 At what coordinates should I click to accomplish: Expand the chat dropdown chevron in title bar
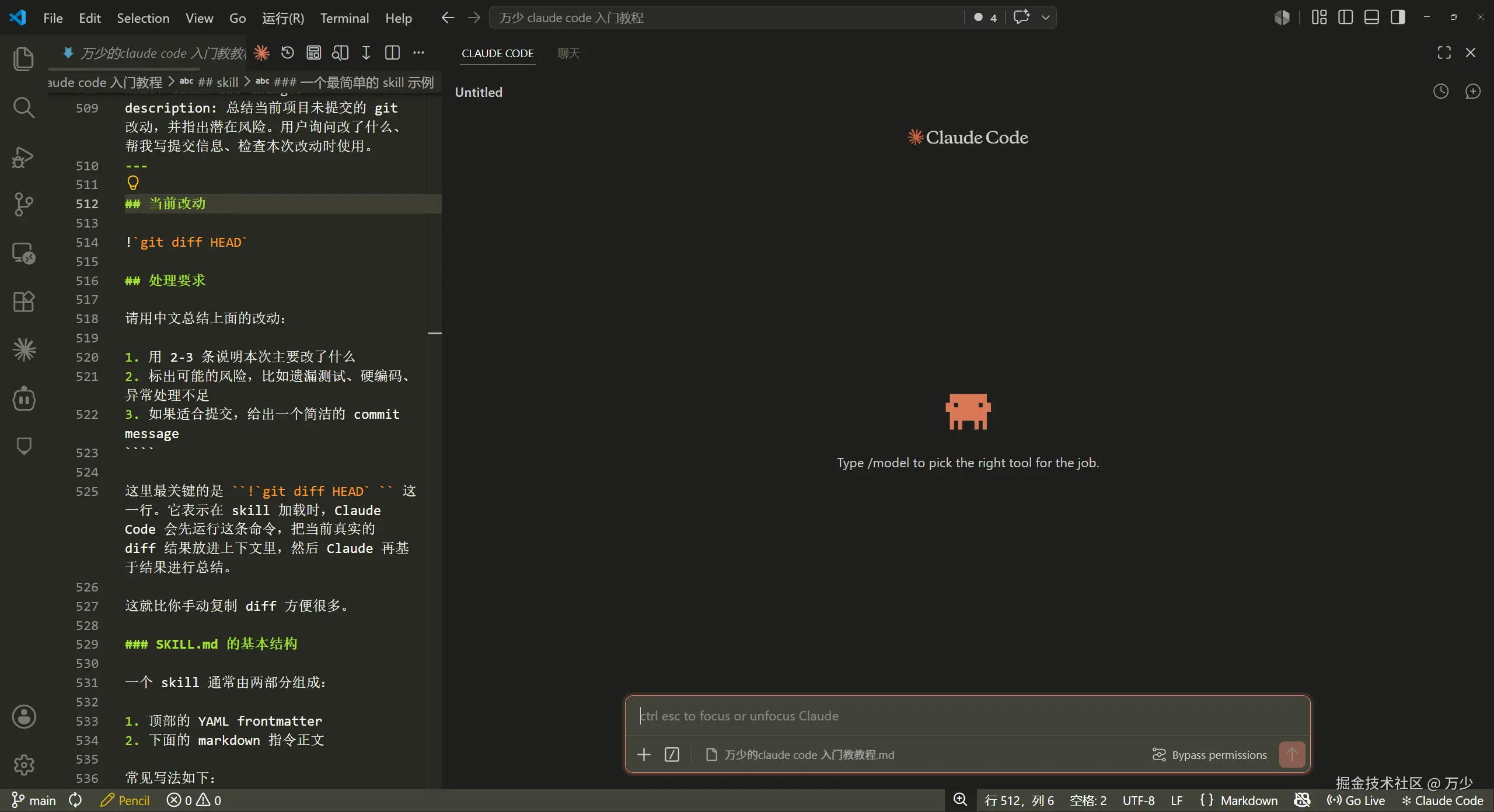(x=1046, y=17)
